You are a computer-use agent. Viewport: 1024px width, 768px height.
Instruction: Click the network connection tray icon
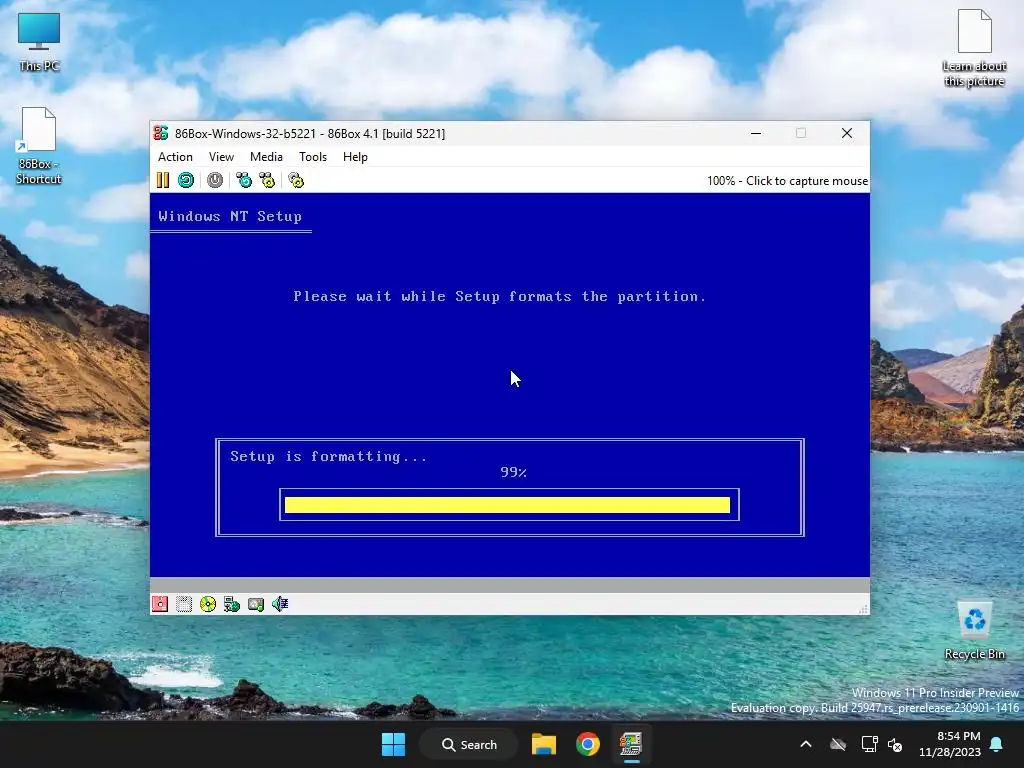click(x=869, y=744)
